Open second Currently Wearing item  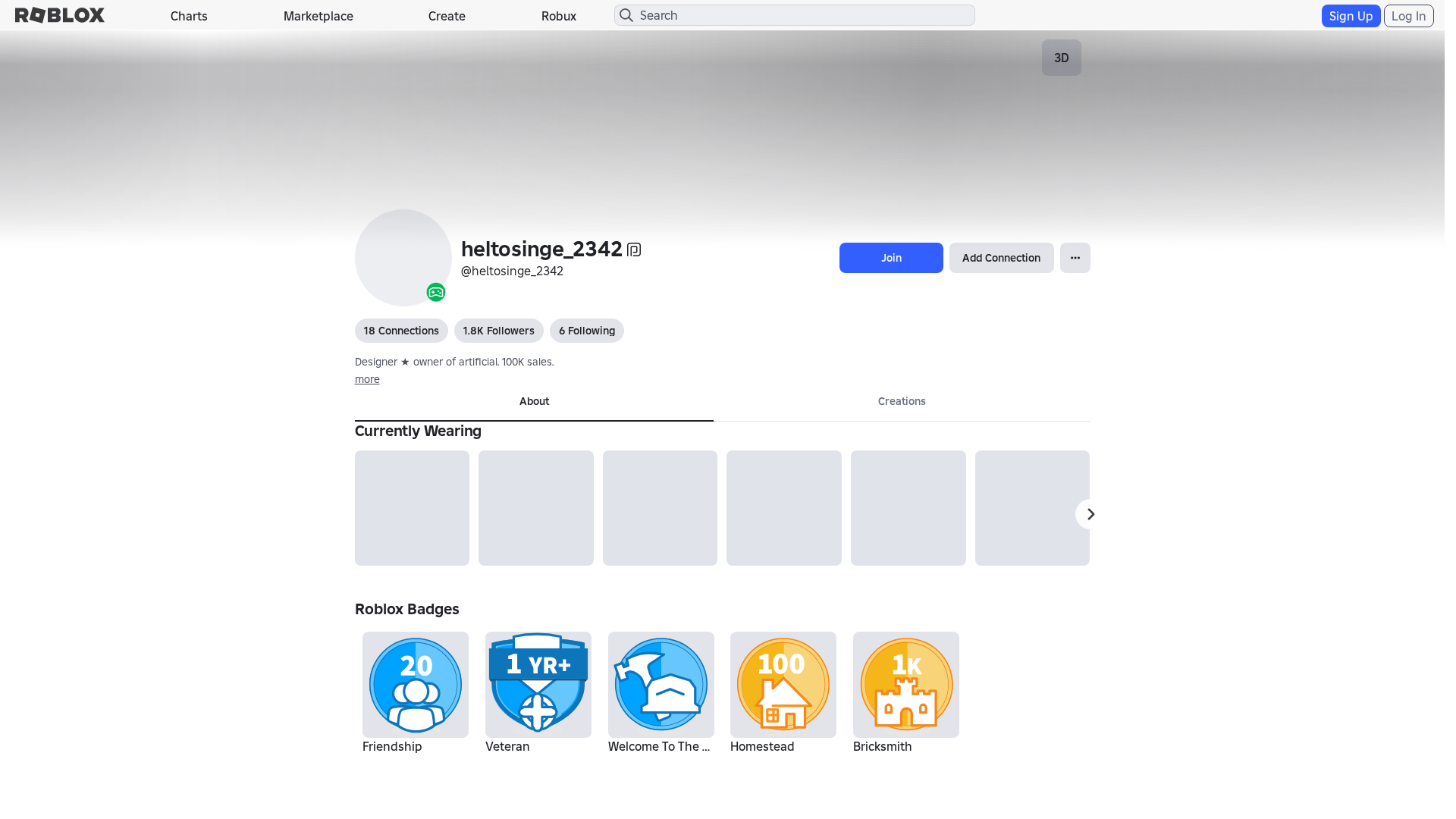click(x=536, y=508)
